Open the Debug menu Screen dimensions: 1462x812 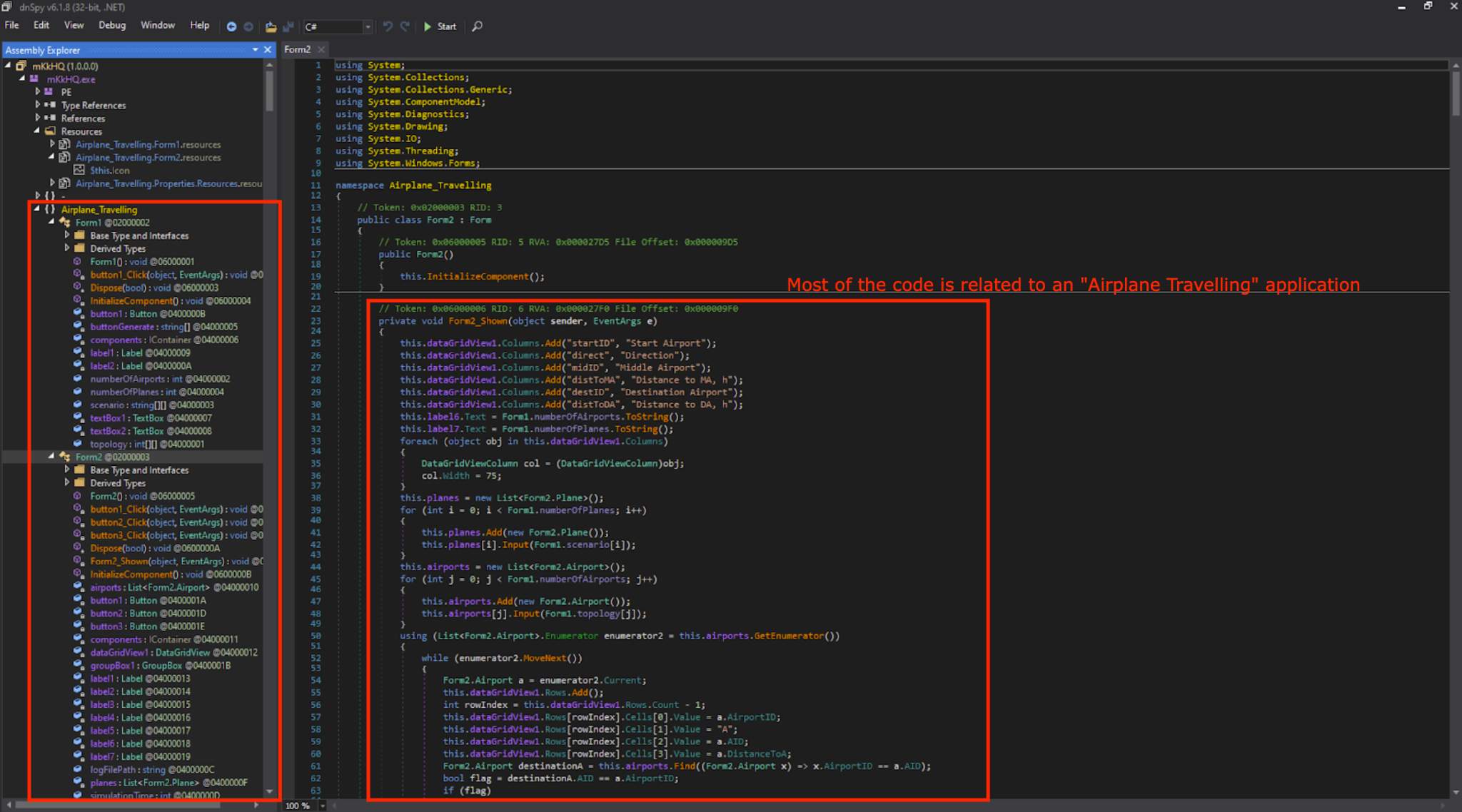pos(112,25)
